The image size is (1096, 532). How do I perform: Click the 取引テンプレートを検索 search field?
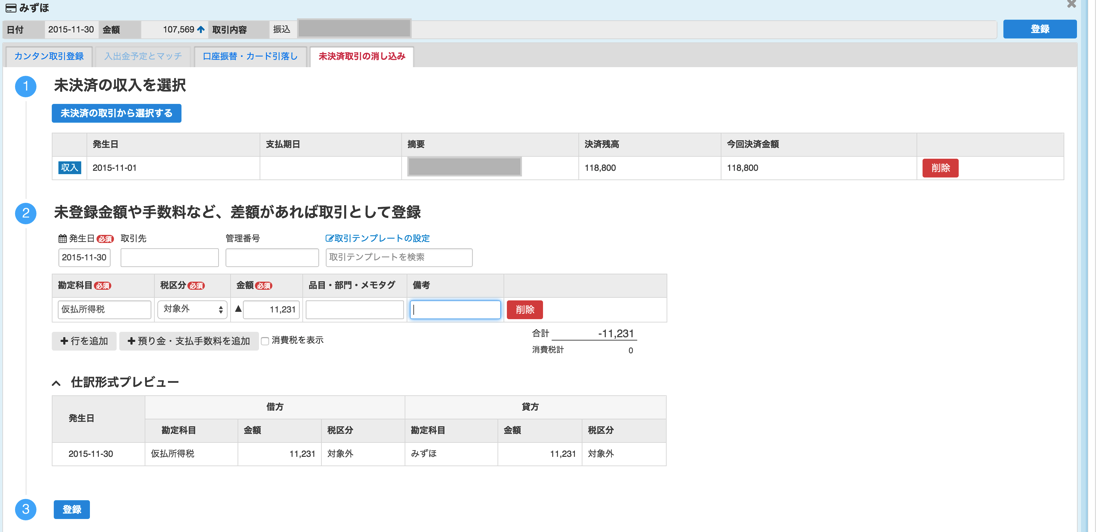tap(399, 257)
